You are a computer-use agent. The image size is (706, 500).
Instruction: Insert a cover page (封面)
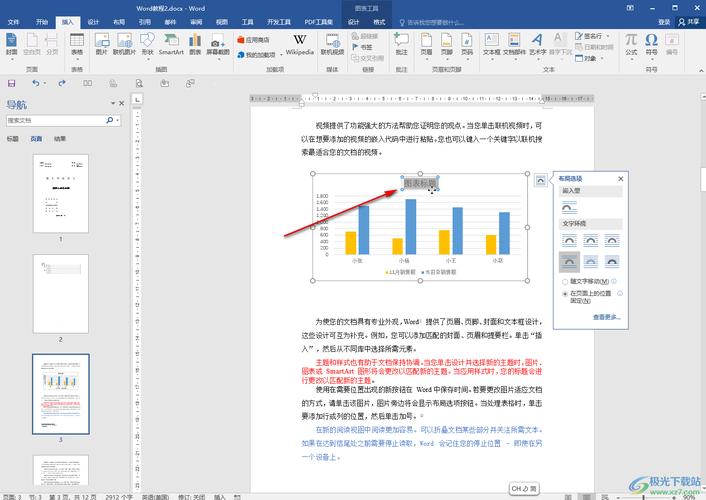point(12,45)
